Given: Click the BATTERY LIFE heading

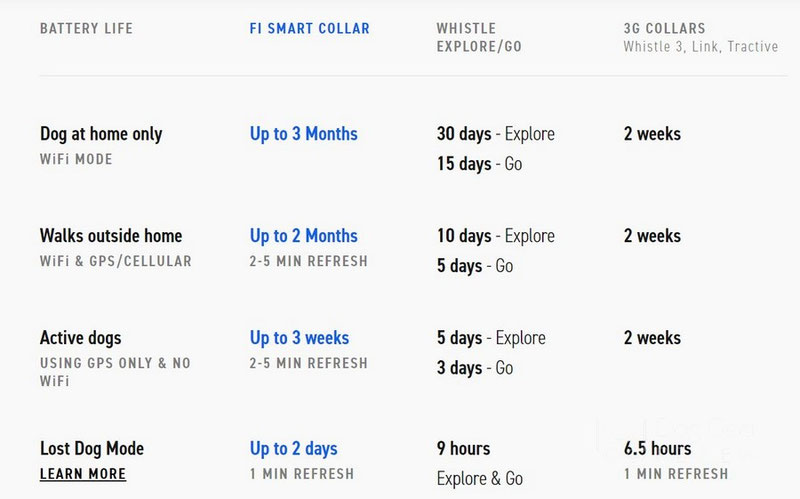Looking at the screenshot, I should pyautogui.click(x=86, y=29).
